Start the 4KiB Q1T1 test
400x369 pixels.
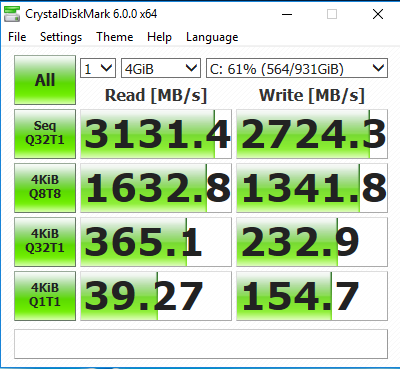(45, 296)
